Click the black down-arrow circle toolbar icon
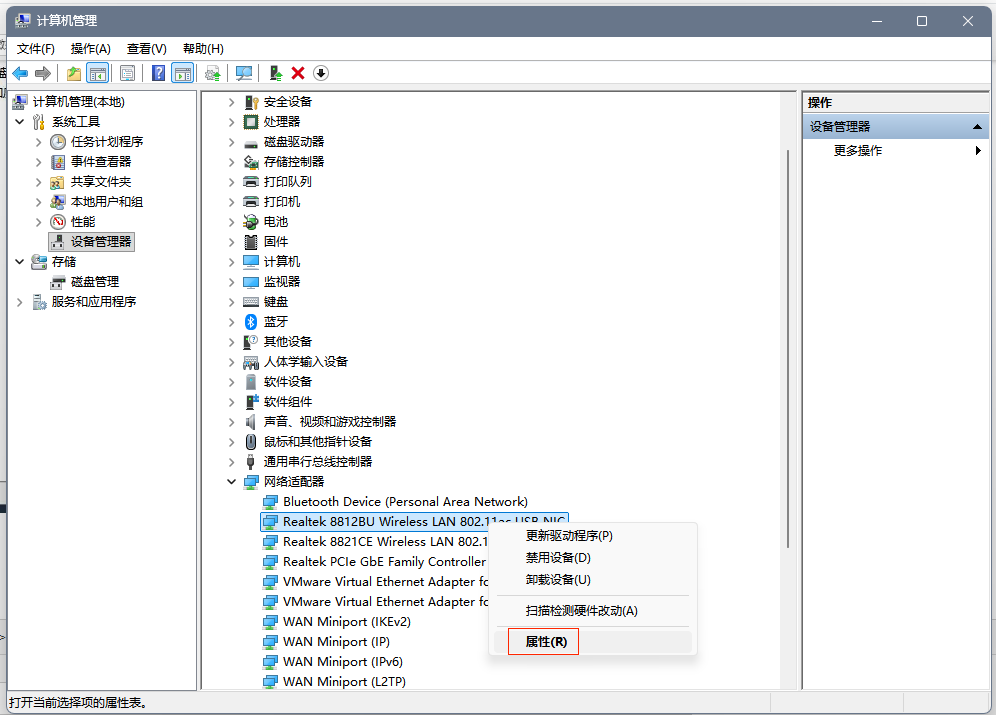 pyautogui.click(x=321, y=73)
